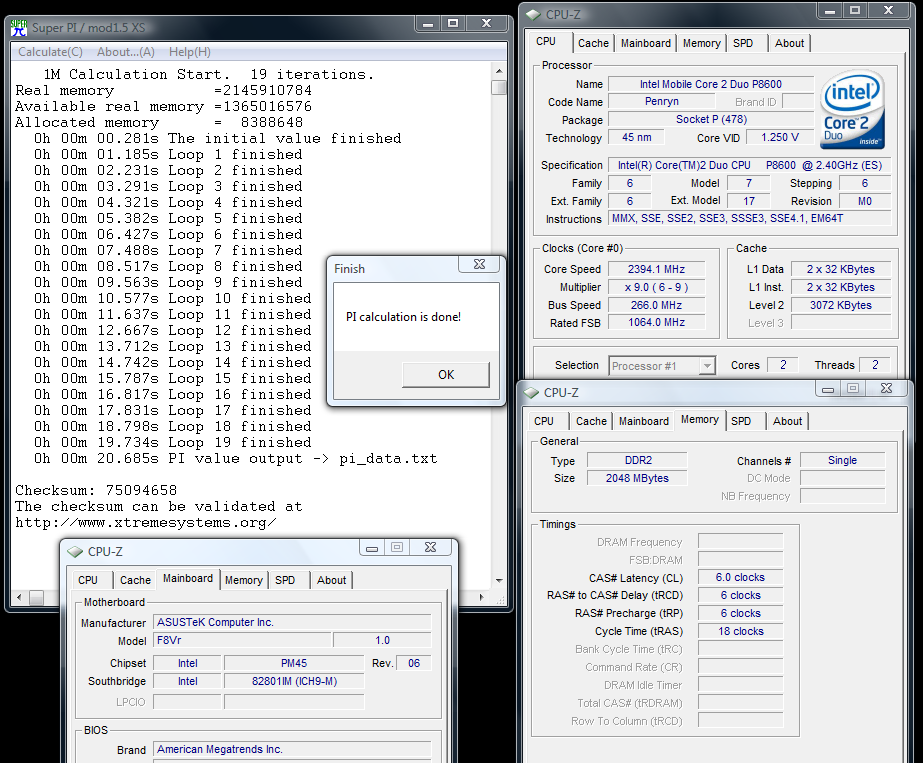The height and width of the screenshot is (763, 923).
Task: Click the Multiplier value 'x 9.0 ( 6 - 9 )'
Action: pos(656,287)
